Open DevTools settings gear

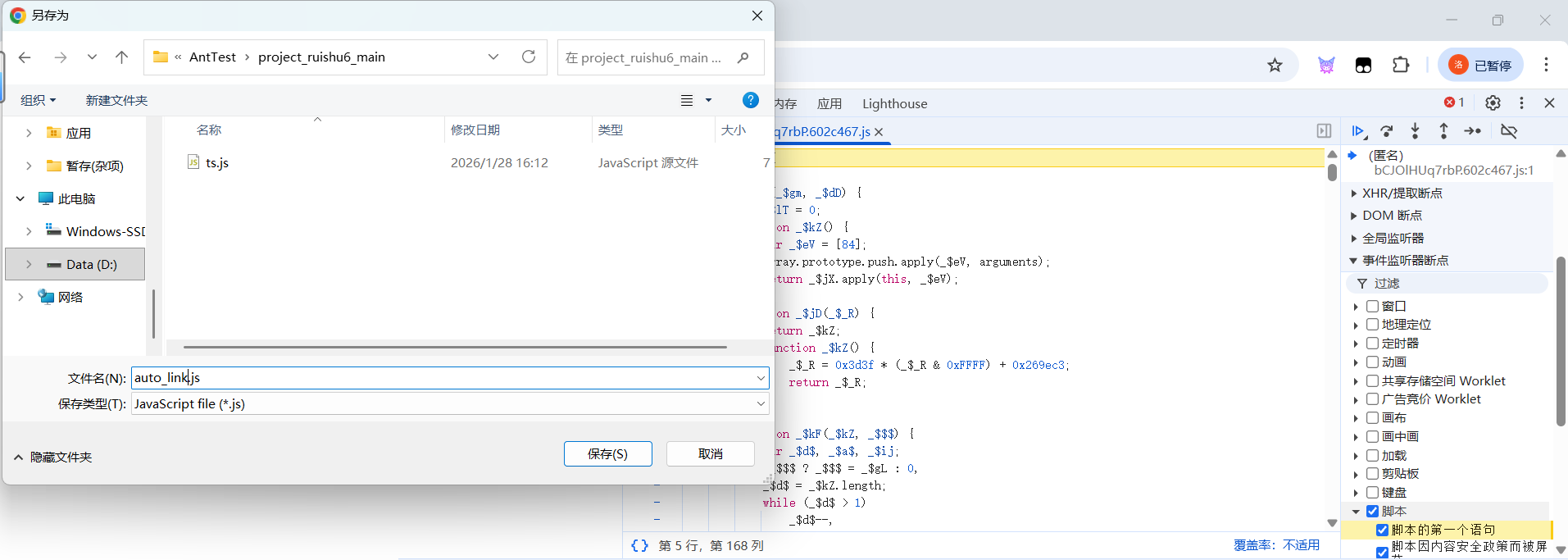[x=1493, y=102]
